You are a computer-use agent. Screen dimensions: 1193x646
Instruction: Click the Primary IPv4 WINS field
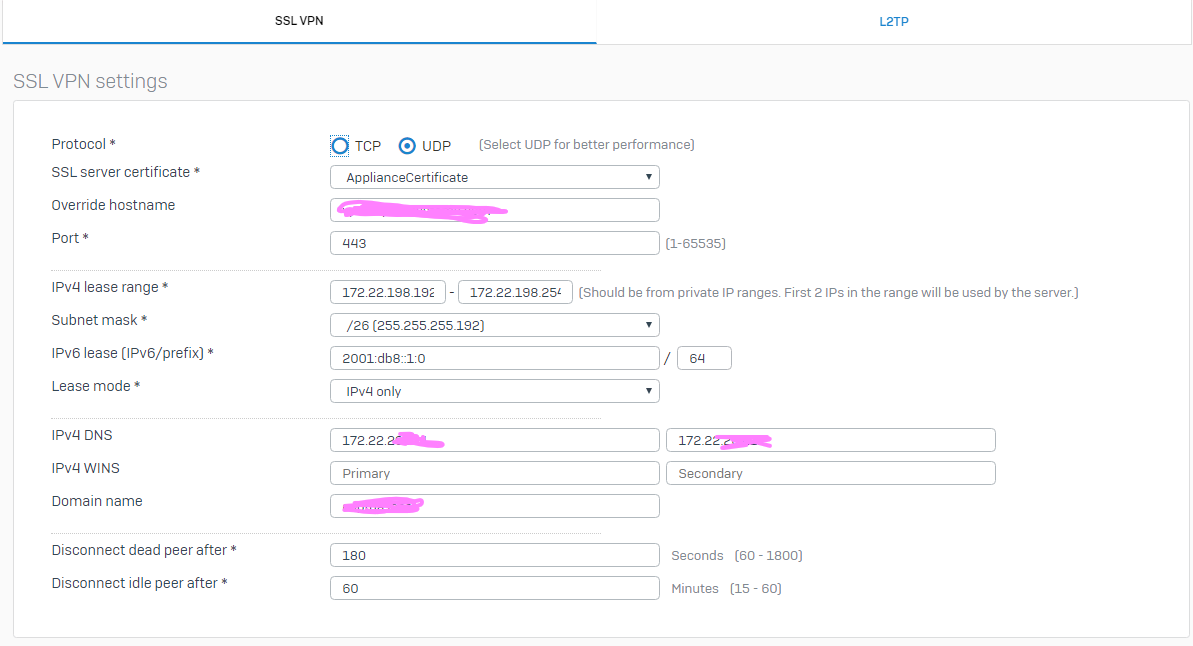[x=494, y=473]
